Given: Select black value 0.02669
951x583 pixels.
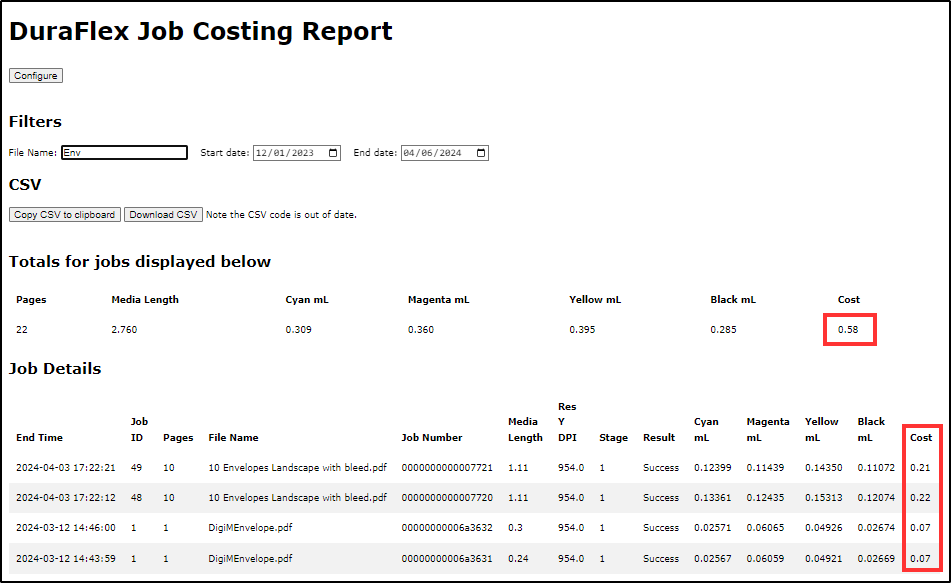Looking at the screenshot, I should (876, 559).
